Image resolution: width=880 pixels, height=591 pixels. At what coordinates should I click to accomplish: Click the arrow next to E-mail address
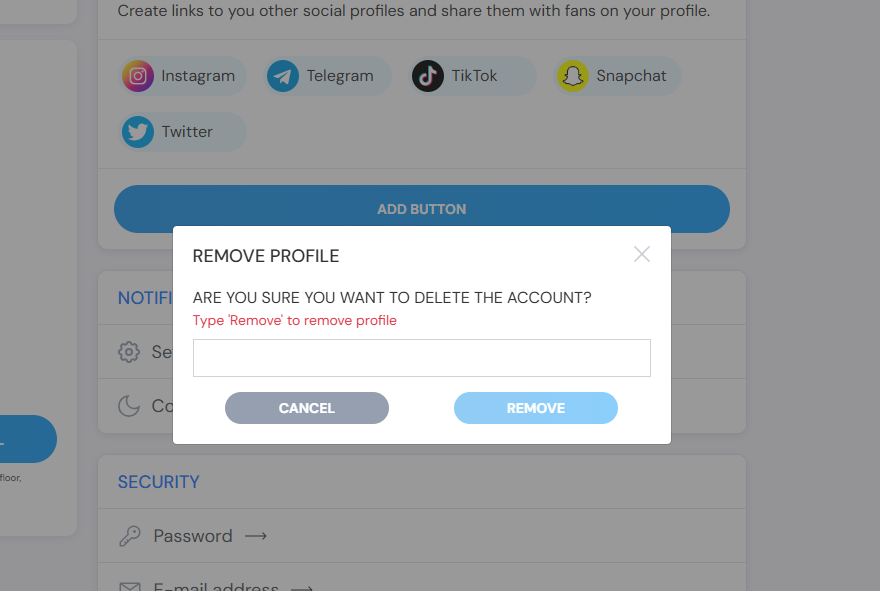[x=302, y=588]
